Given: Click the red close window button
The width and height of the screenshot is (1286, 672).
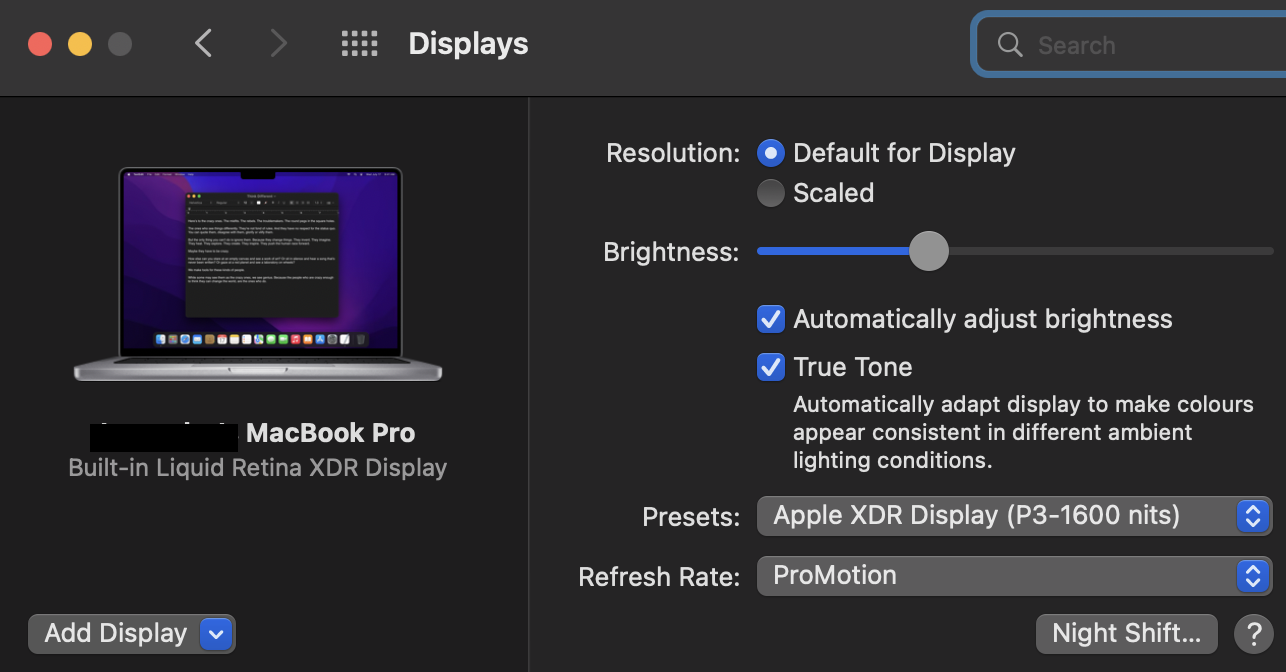Looking at the screenshot, I should (x=40, y=44).
